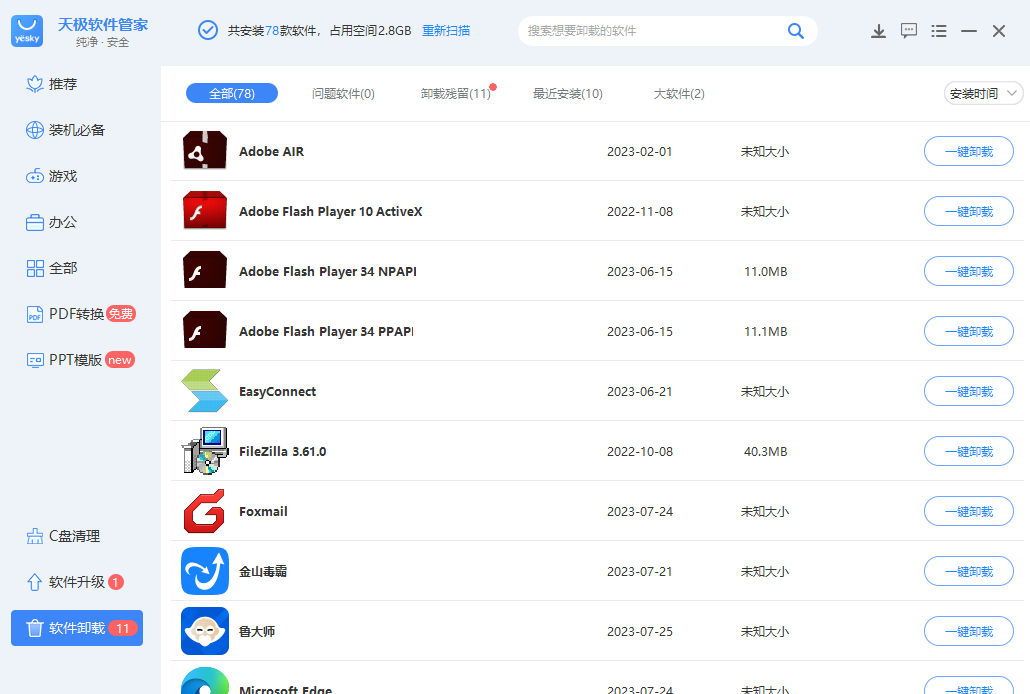Screen dimensions: 1030x694
Task: Click the 2023-02-01 install date
Action: click(640, 152)
